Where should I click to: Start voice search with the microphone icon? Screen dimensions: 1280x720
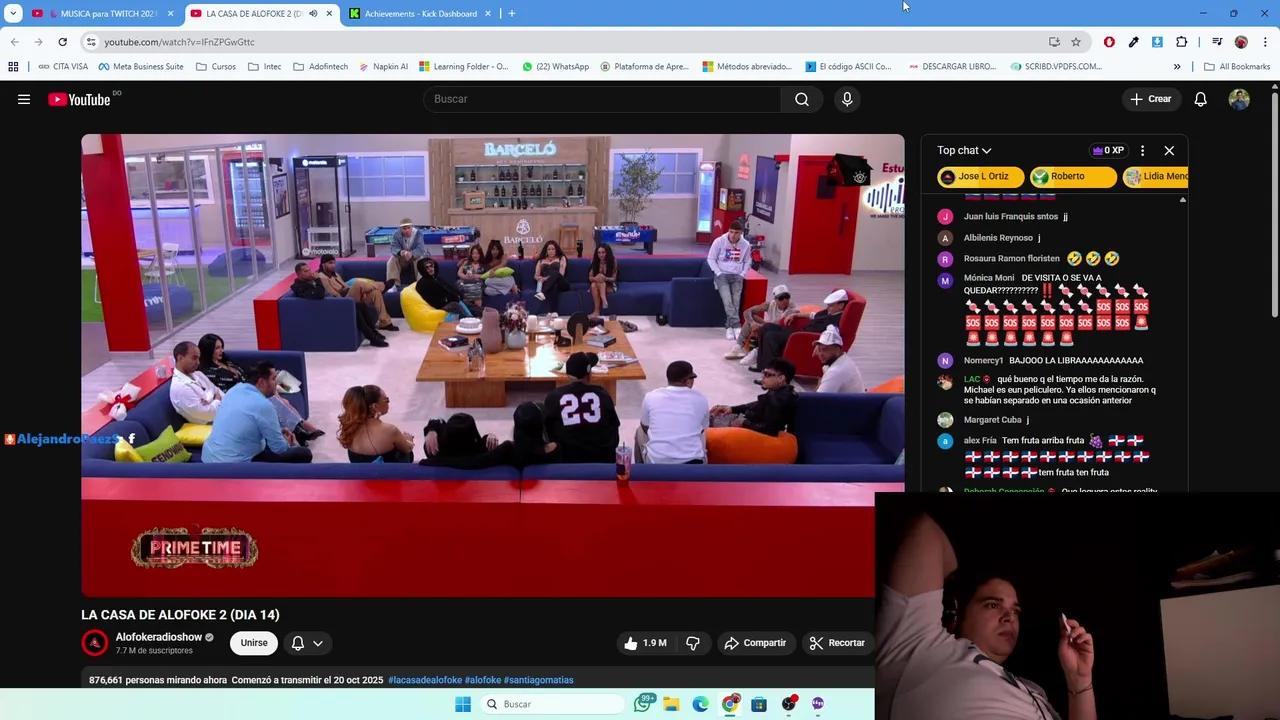coord(847,99)
